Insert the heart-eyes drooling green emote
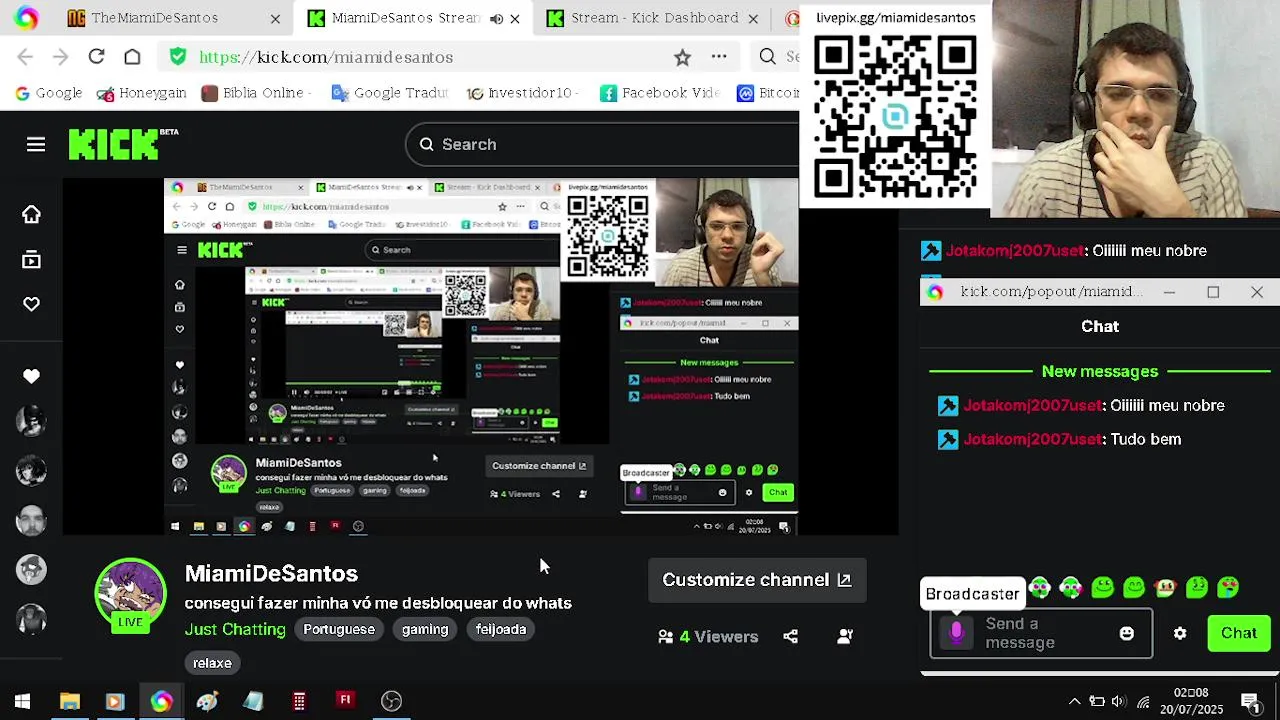This screenshot has height=720, width=1280. (x=1228, y=588)
